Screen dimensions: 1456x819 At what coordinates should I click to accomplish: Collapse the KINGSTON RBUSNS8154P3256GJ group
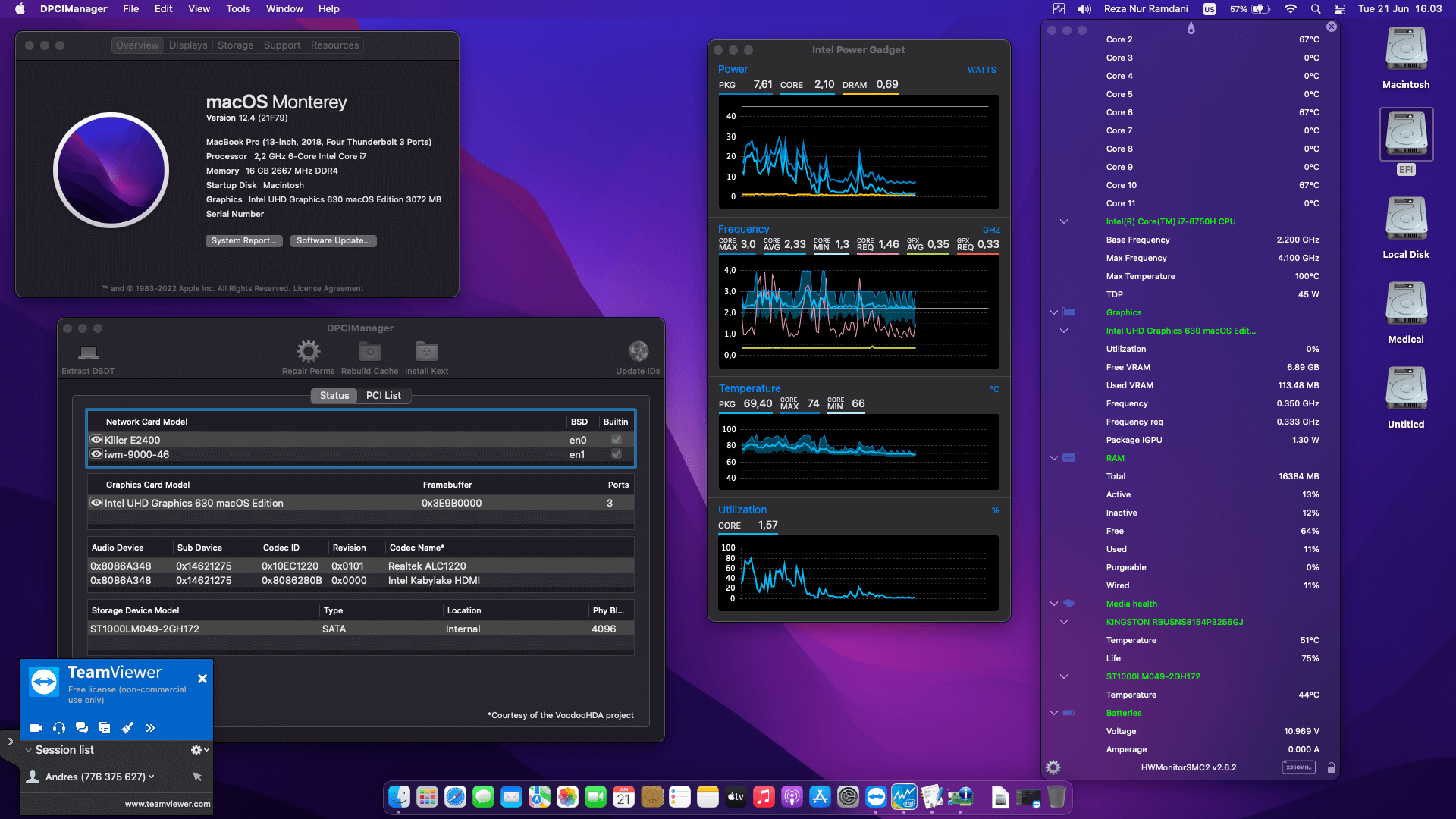click(1064, 622)
